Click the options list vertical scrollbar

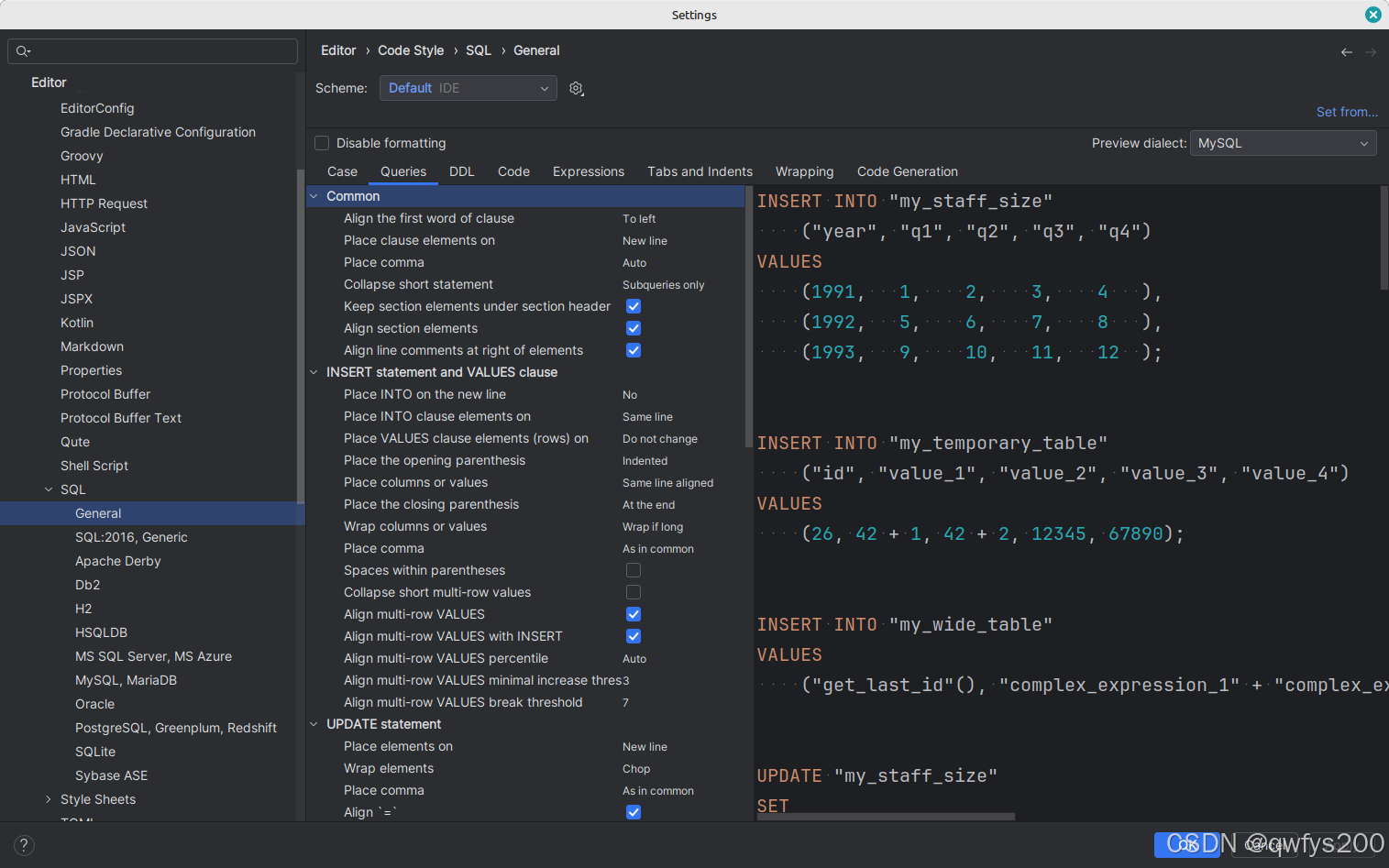(749, 317)
